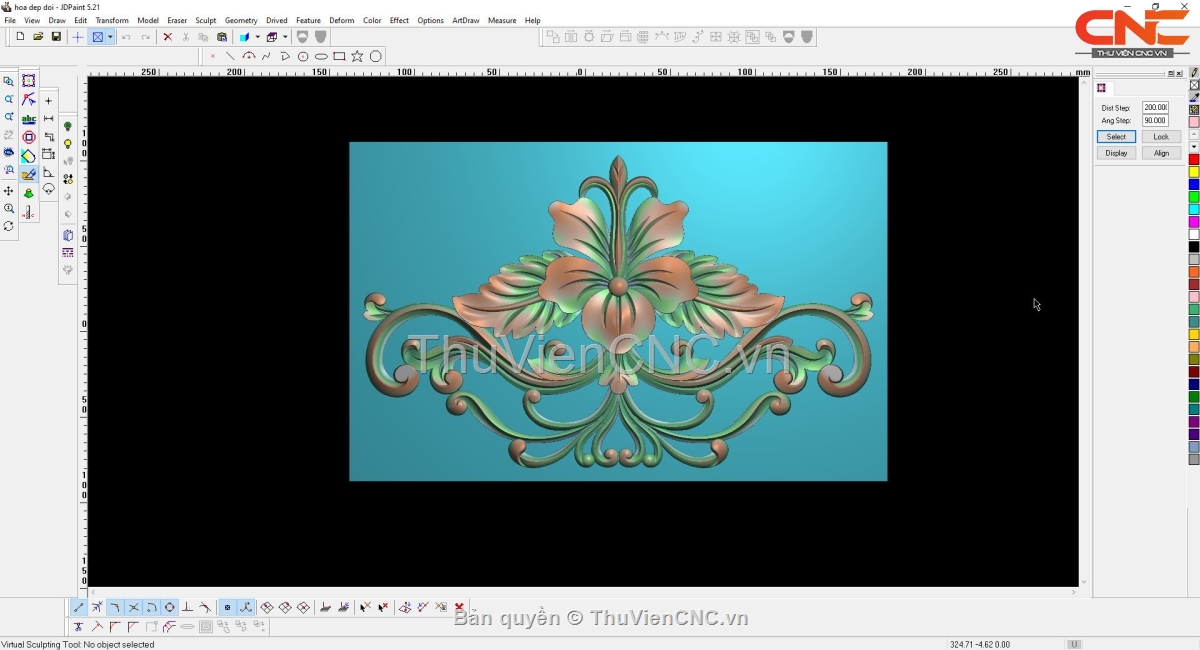The width and height of the screenshot is (1200, 650).
Task: Select the Rectangle drawing tool
Action: click(339, 56)
